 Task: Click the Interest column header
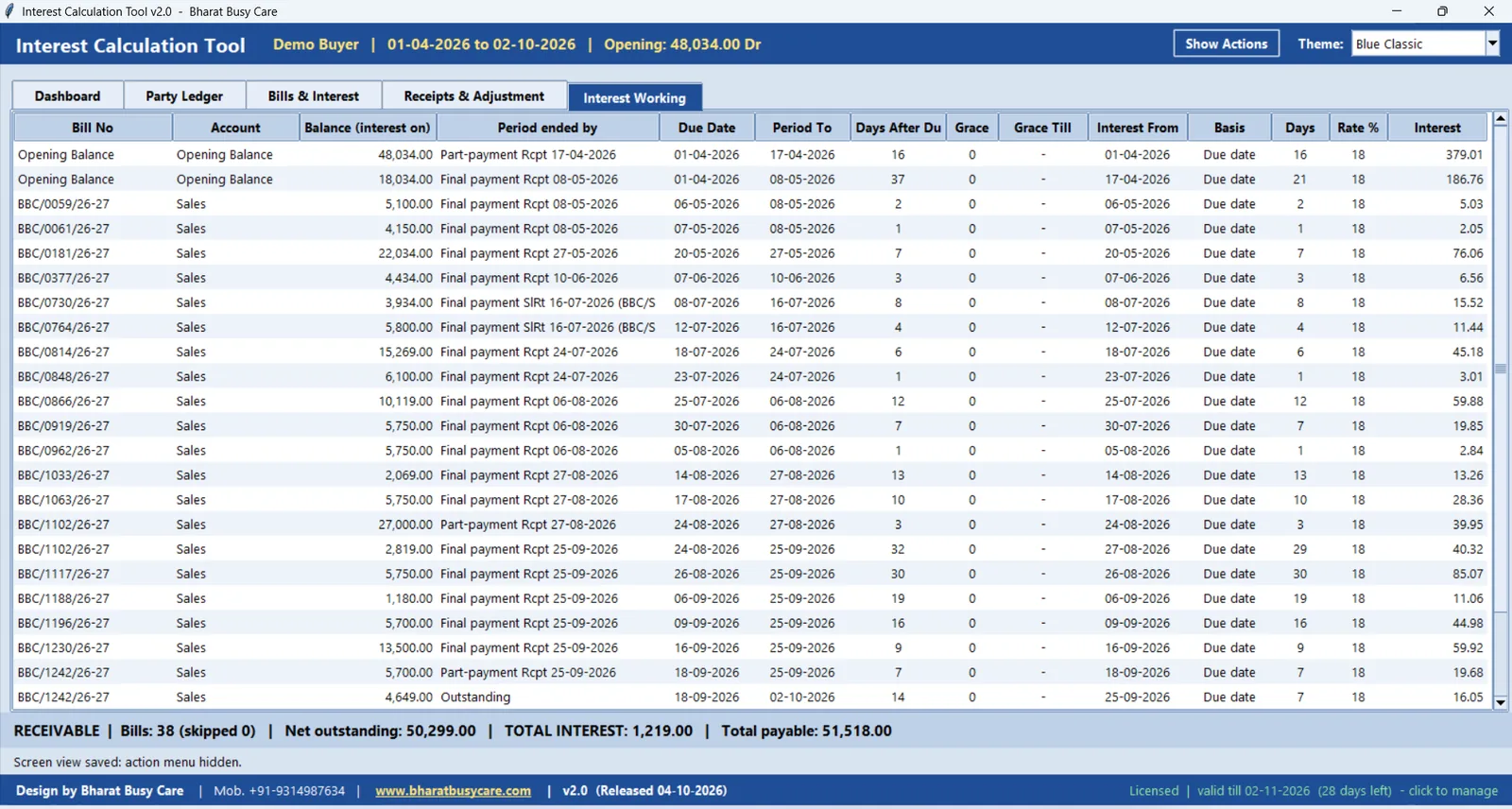(1437, 128)
